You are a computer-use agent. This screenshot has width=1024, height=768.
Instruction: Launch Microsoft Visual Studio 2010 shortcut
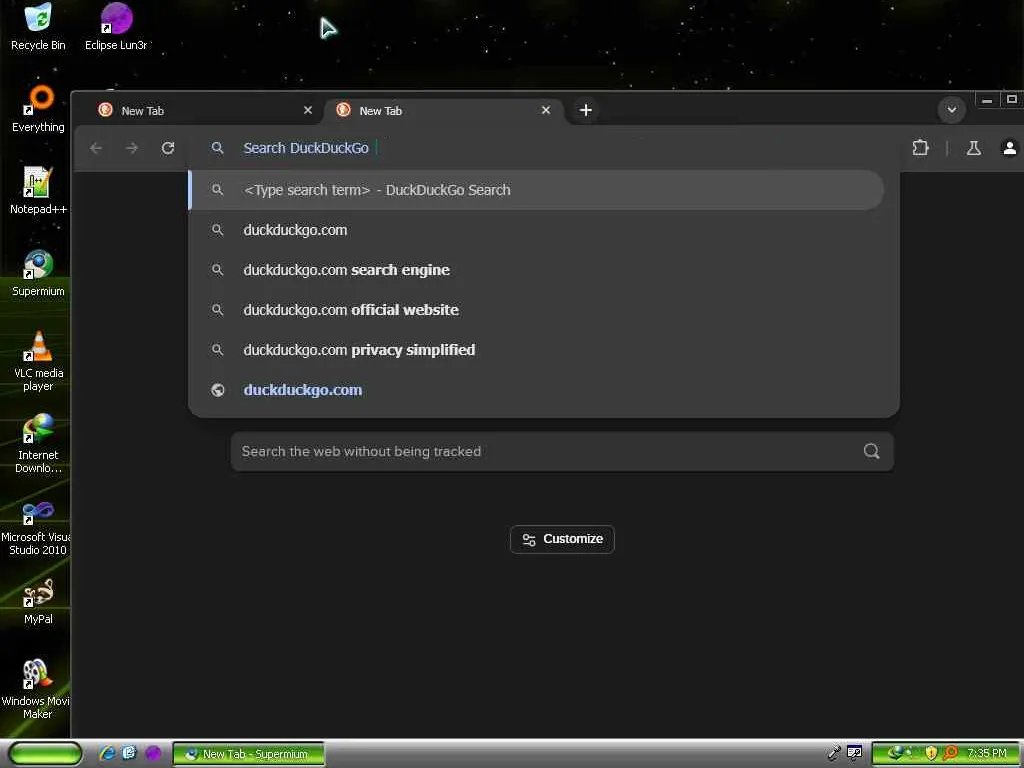[36, 526]
